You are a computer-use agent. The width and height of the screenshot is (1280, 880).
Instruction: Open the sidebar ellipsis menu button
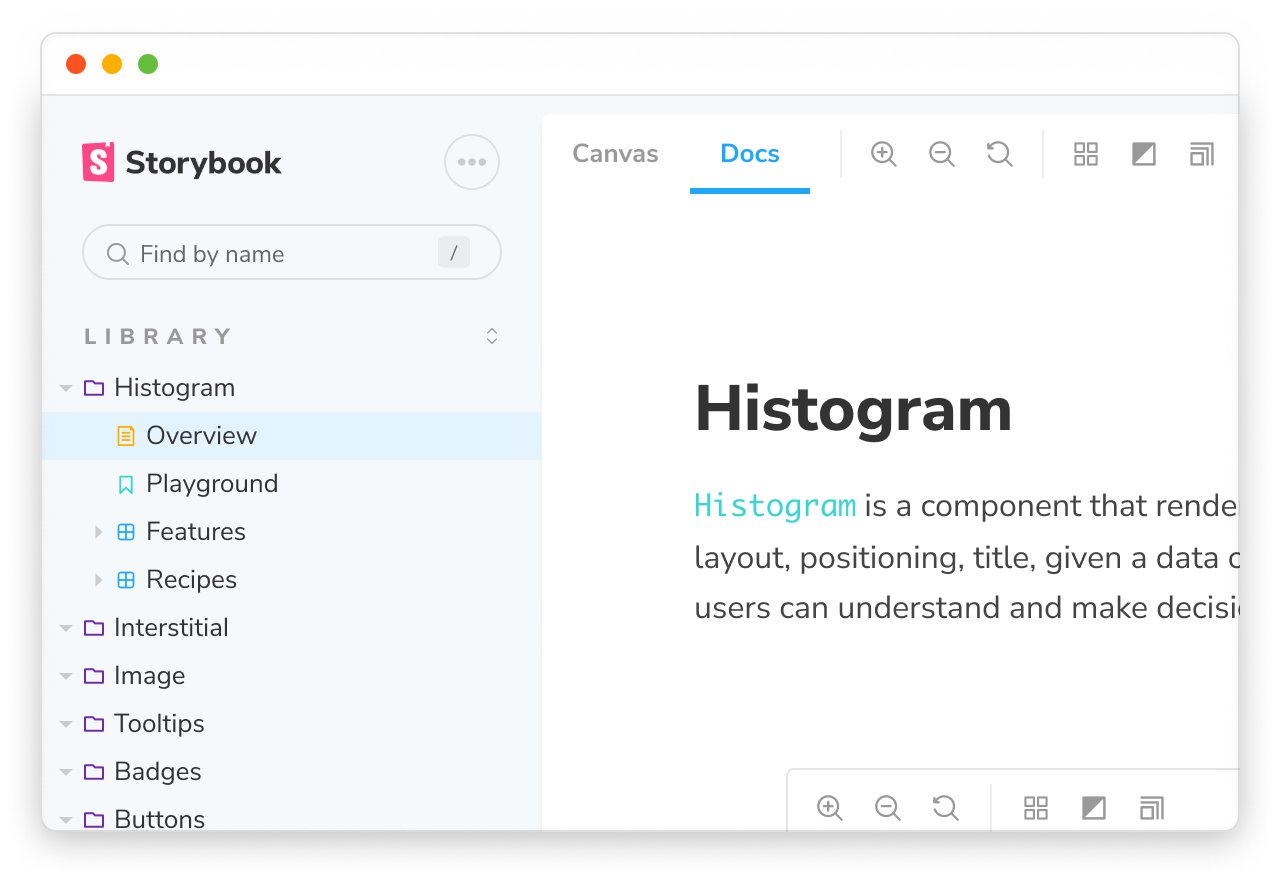tap(472, 162)
